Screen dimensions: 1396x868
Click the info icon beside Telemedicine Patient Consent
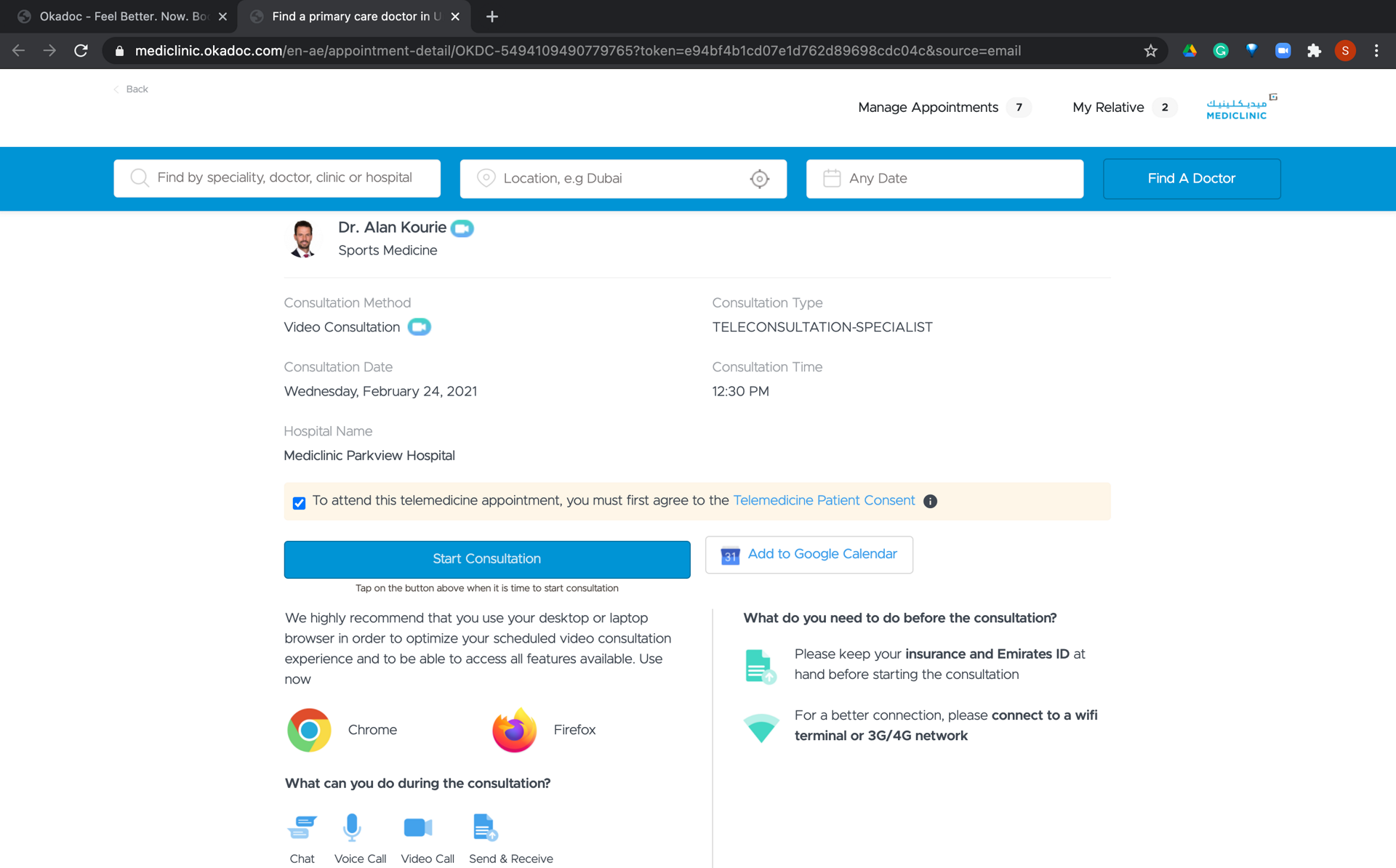930,501
